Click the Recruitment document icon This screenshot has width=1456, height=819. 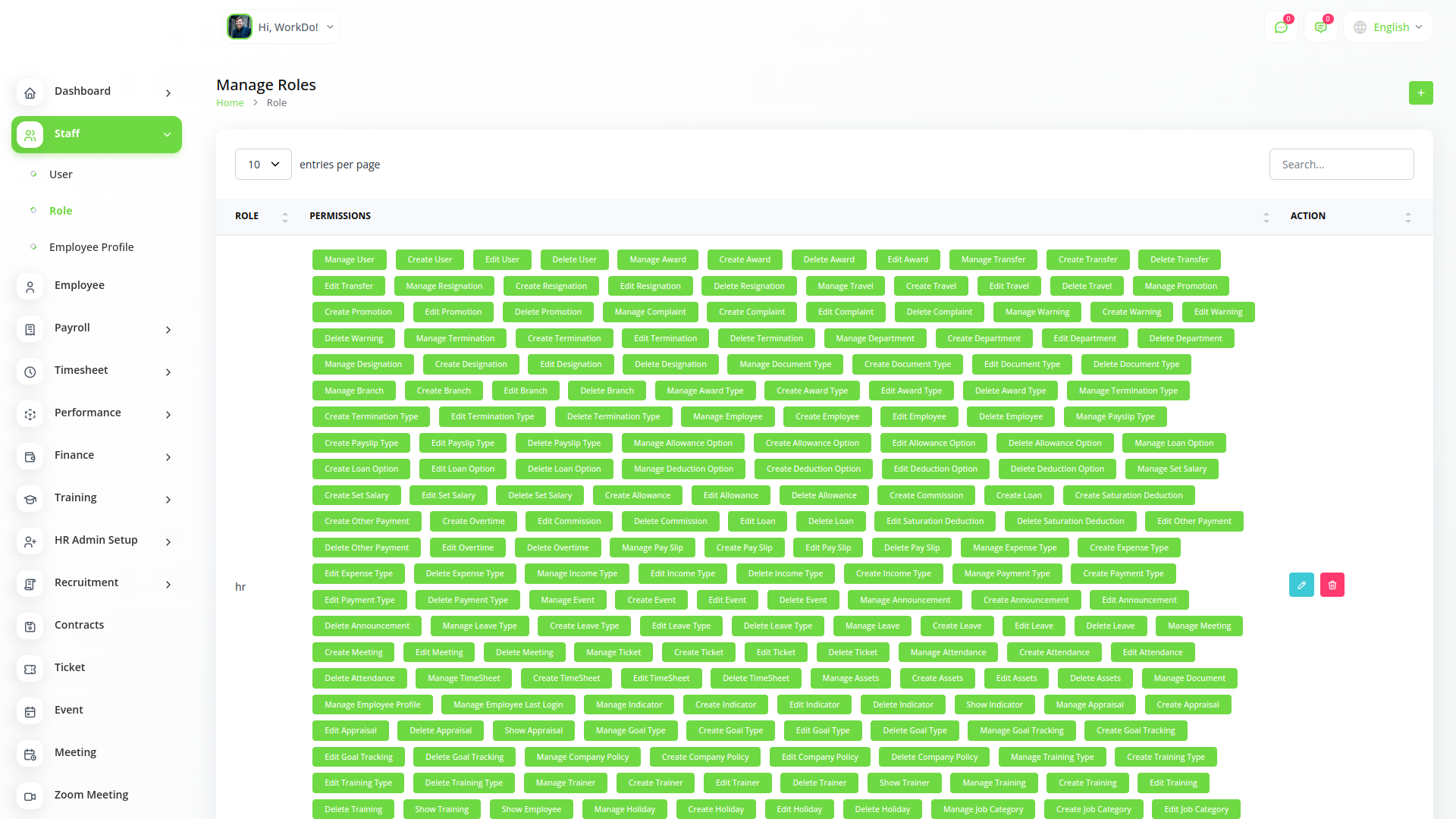[30, 584]
